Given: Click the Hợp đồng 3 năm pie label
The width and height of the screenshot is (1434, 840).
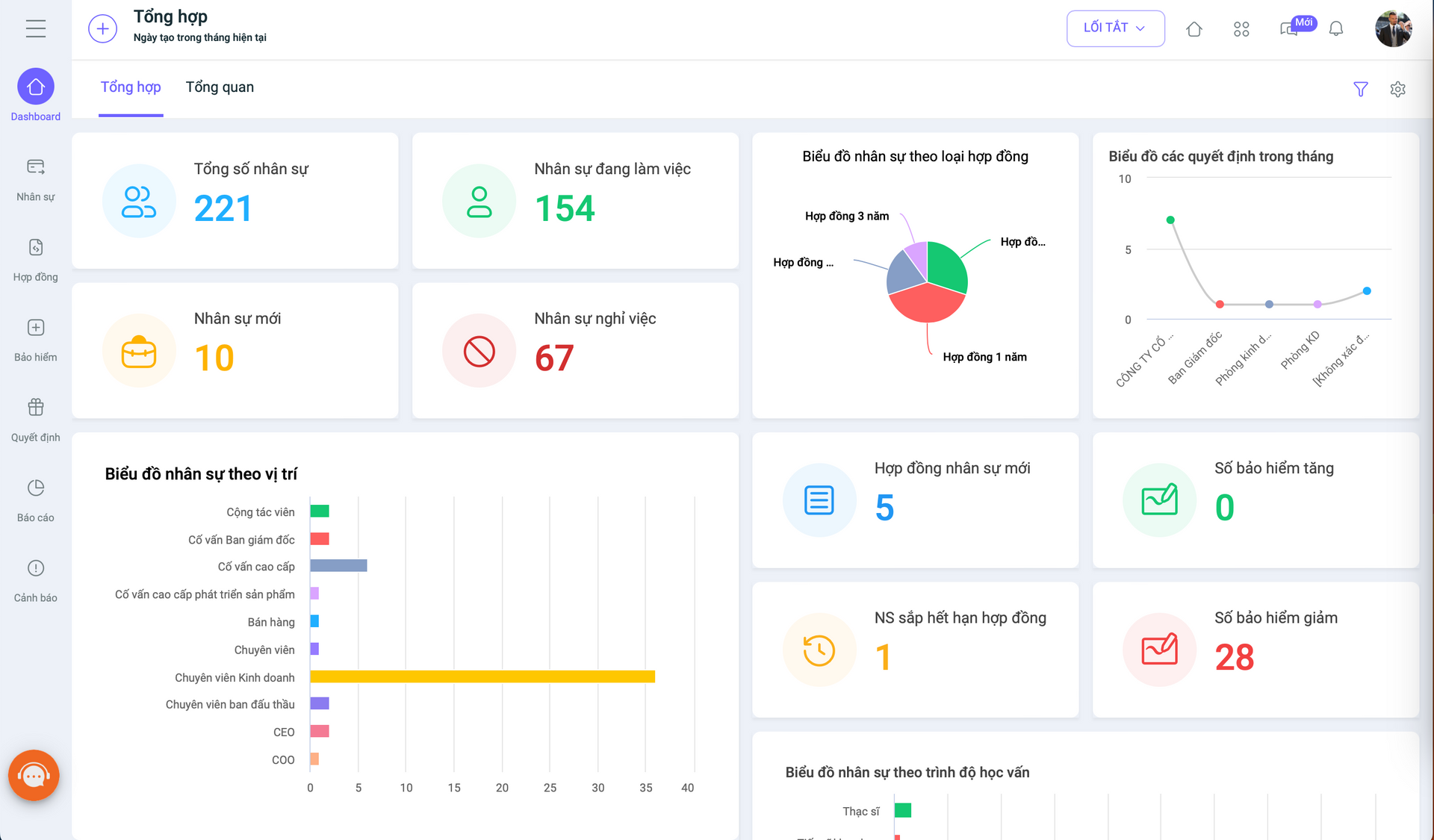Looking at the screenshot, I should tap(847, 216).
